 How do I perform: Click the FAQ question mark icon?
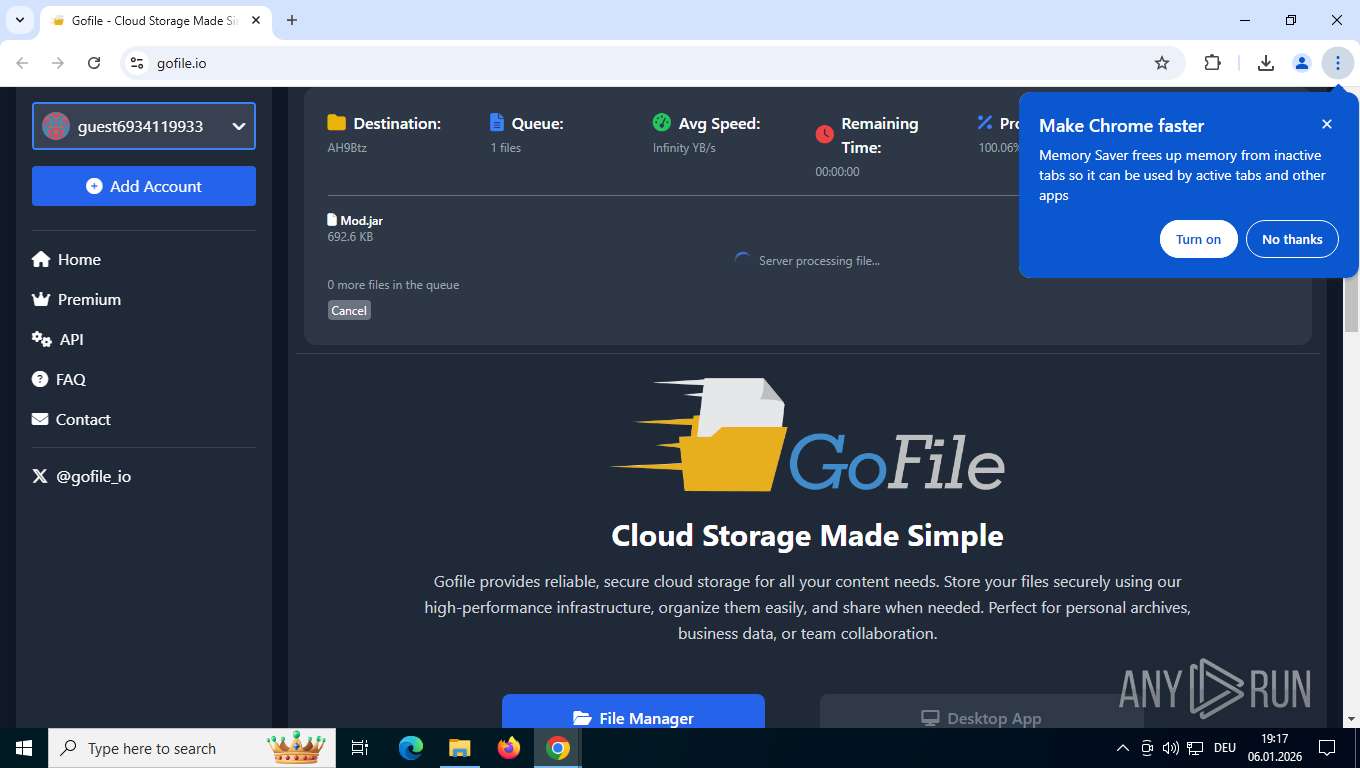[x=40, y=379]
